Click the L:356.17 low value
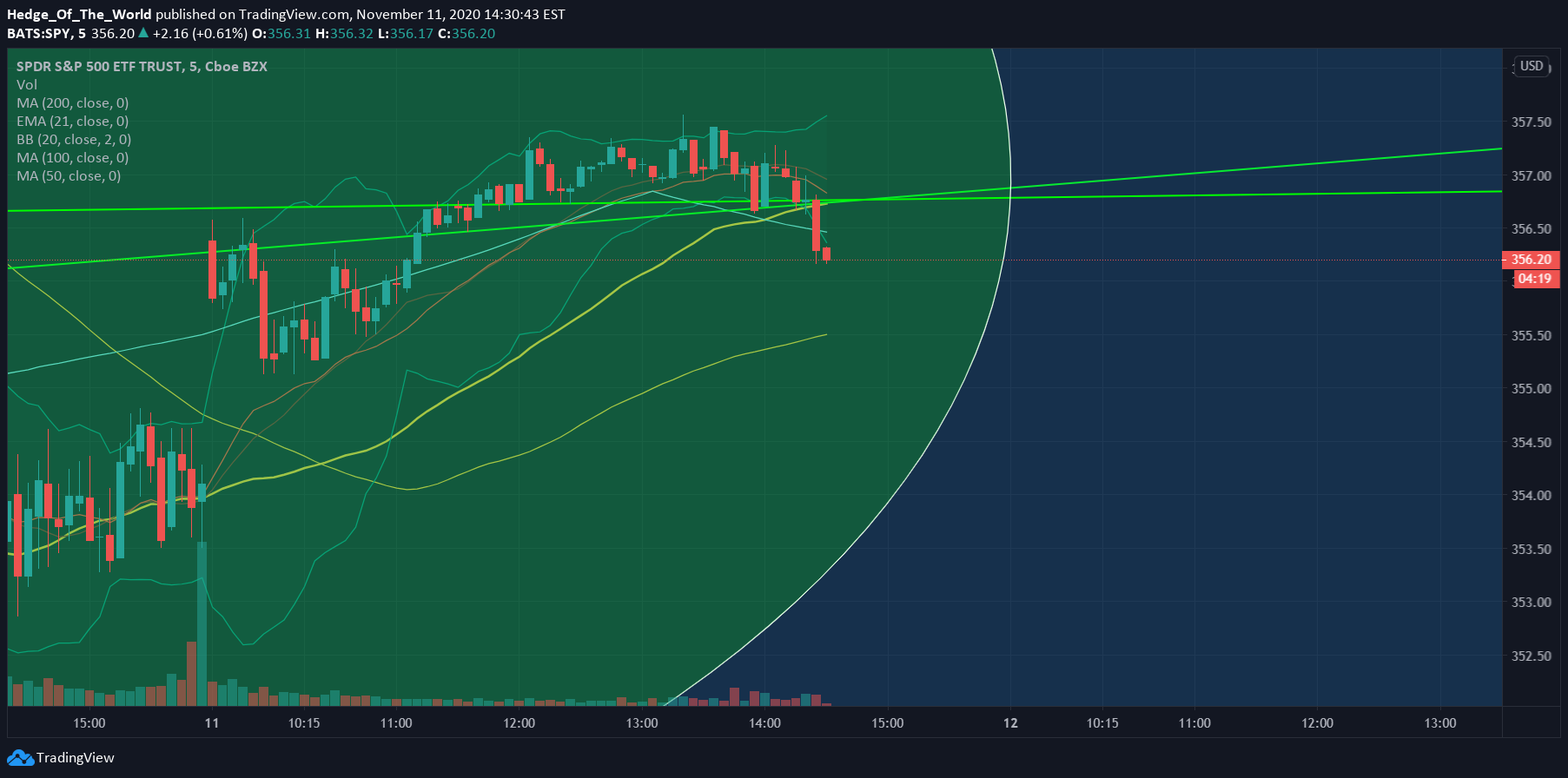Screen dimensions: 1568x778 coord(406,34)
